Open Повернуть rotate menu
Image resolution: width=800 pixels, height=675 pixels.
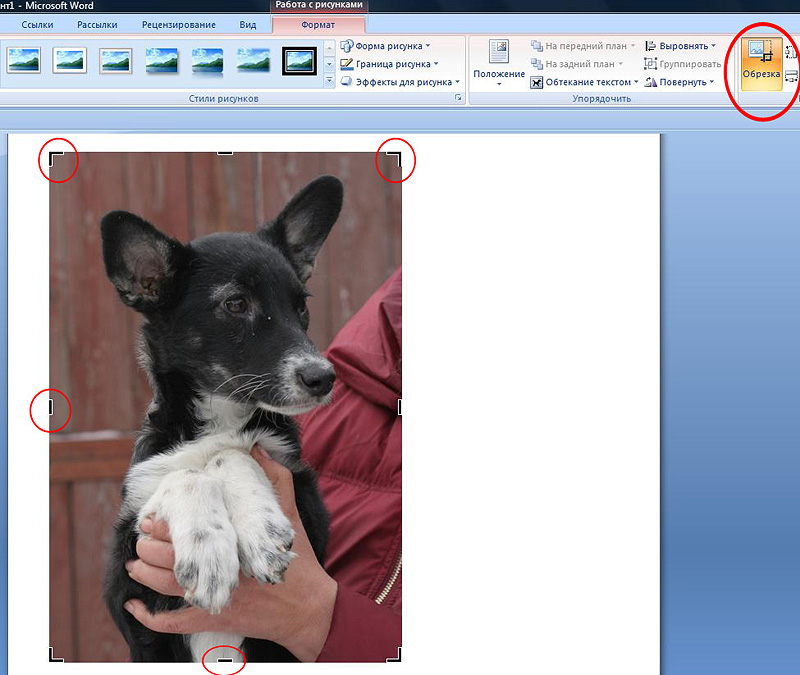point(679,82)
